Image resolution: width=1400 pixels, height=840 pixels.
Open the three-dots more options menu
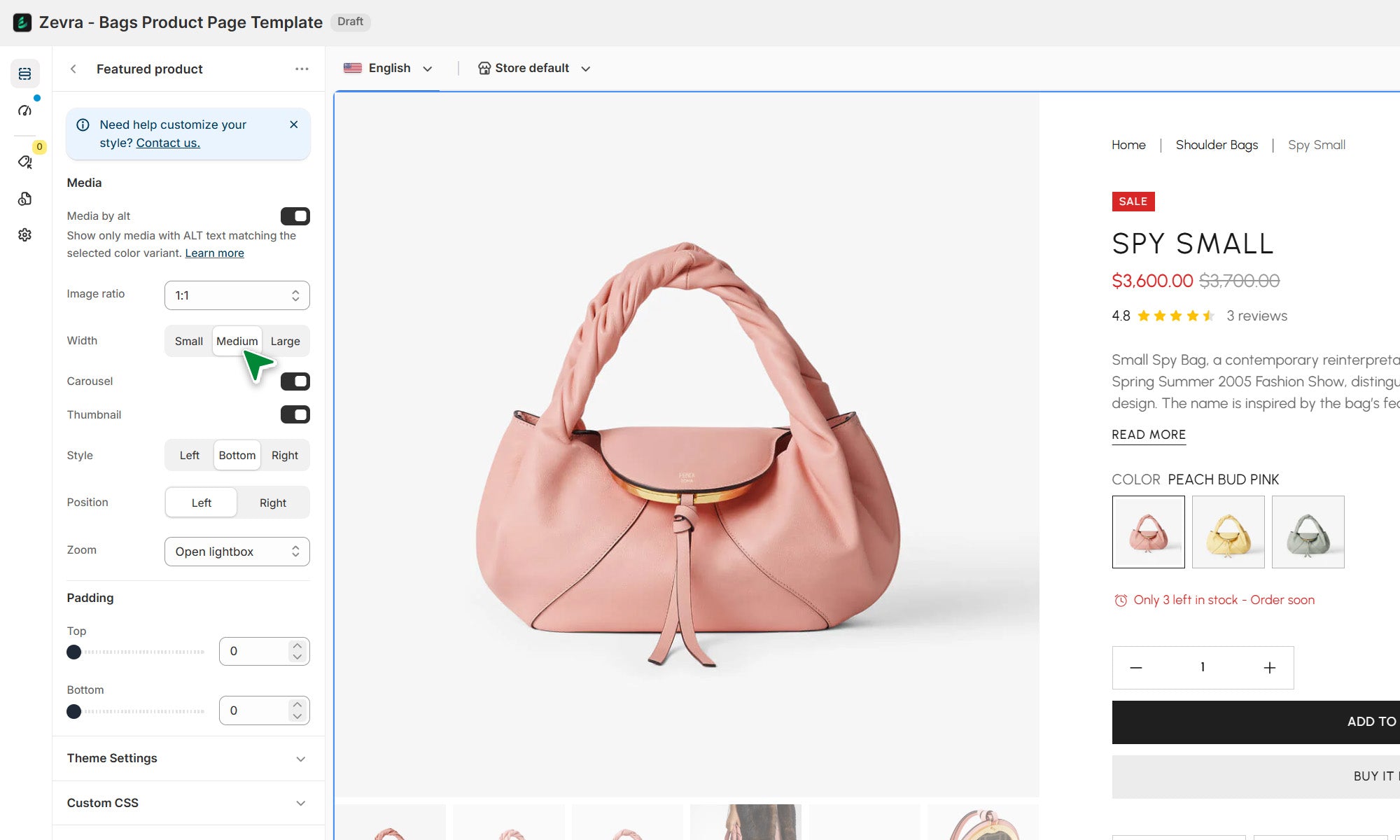pos(302,69)
